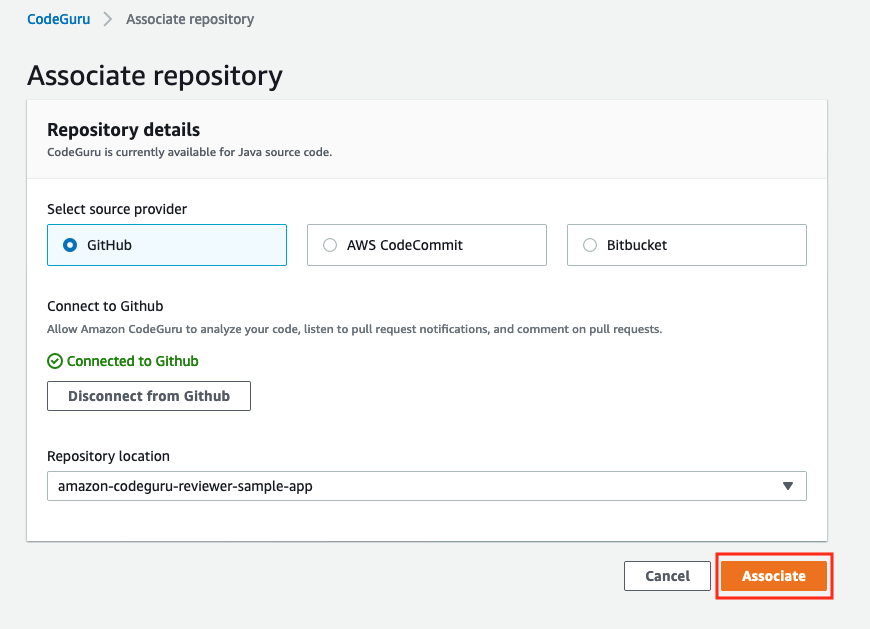Click the Repository location dropdown arrow

click(787, 486)
